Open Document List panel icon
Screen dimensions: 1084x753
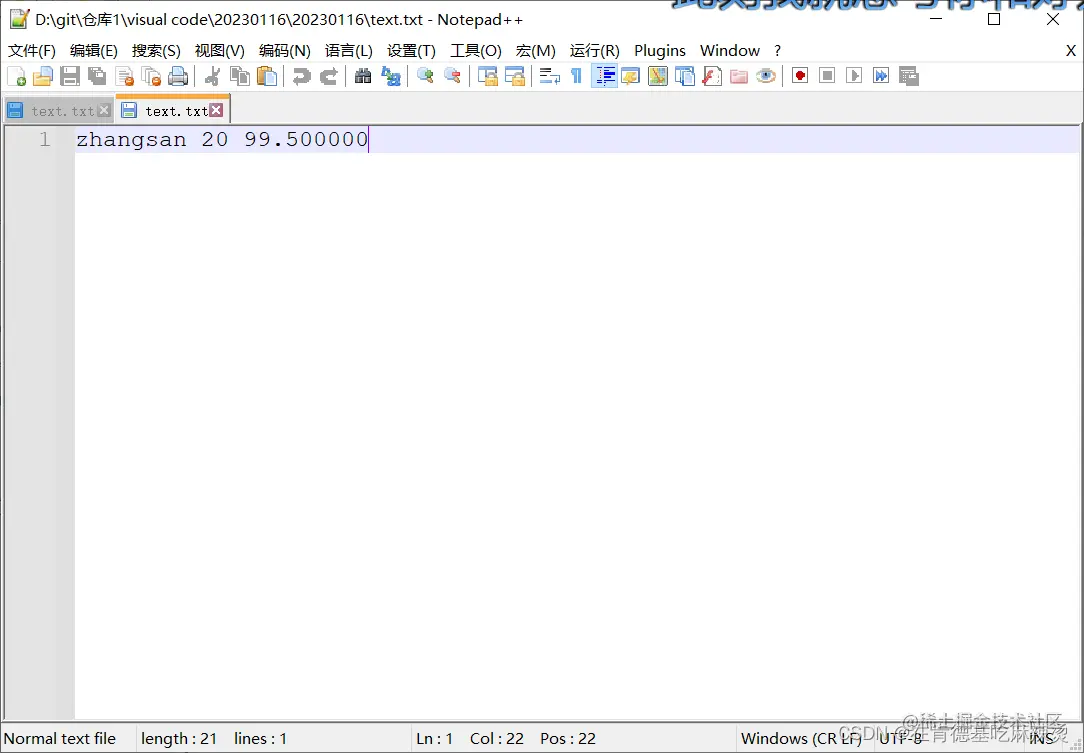[x=684, y=76]
